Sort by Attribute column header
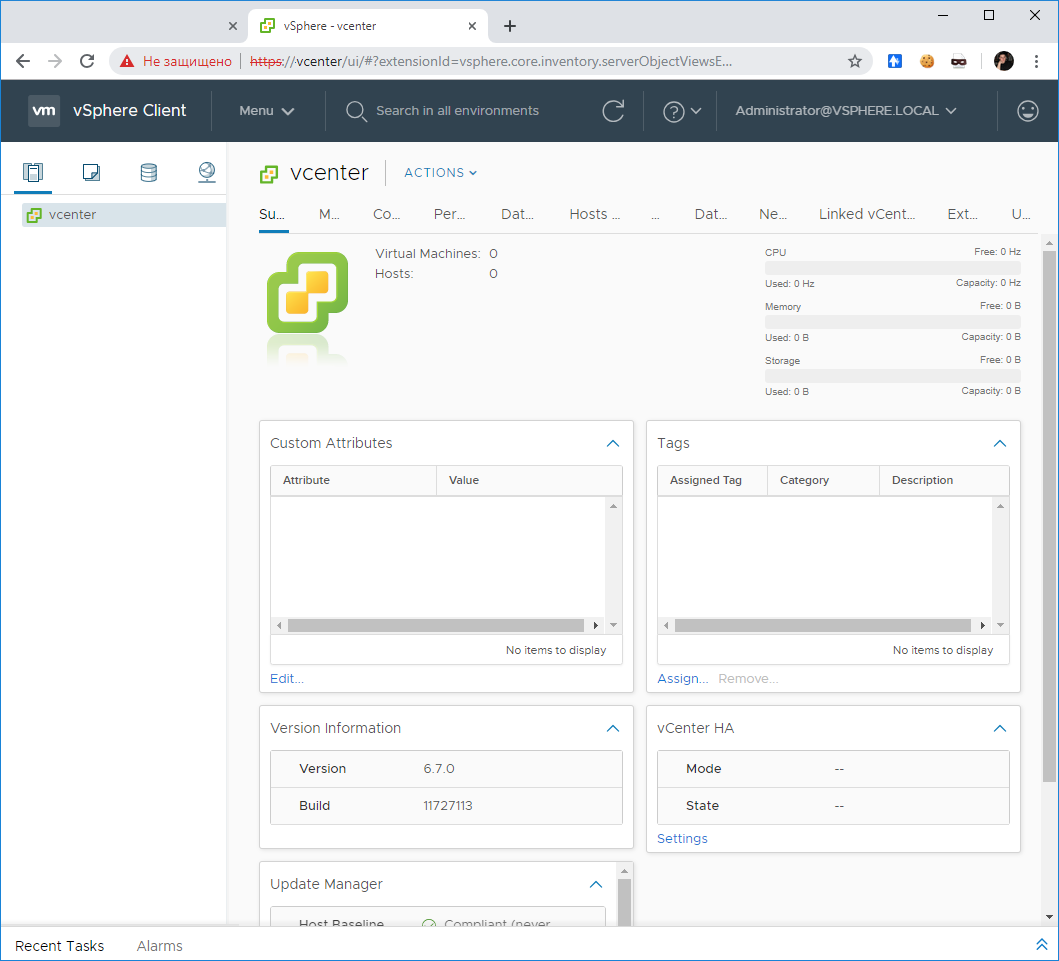1059x961 pixels. pyautogui.click(x=353, y=480)
